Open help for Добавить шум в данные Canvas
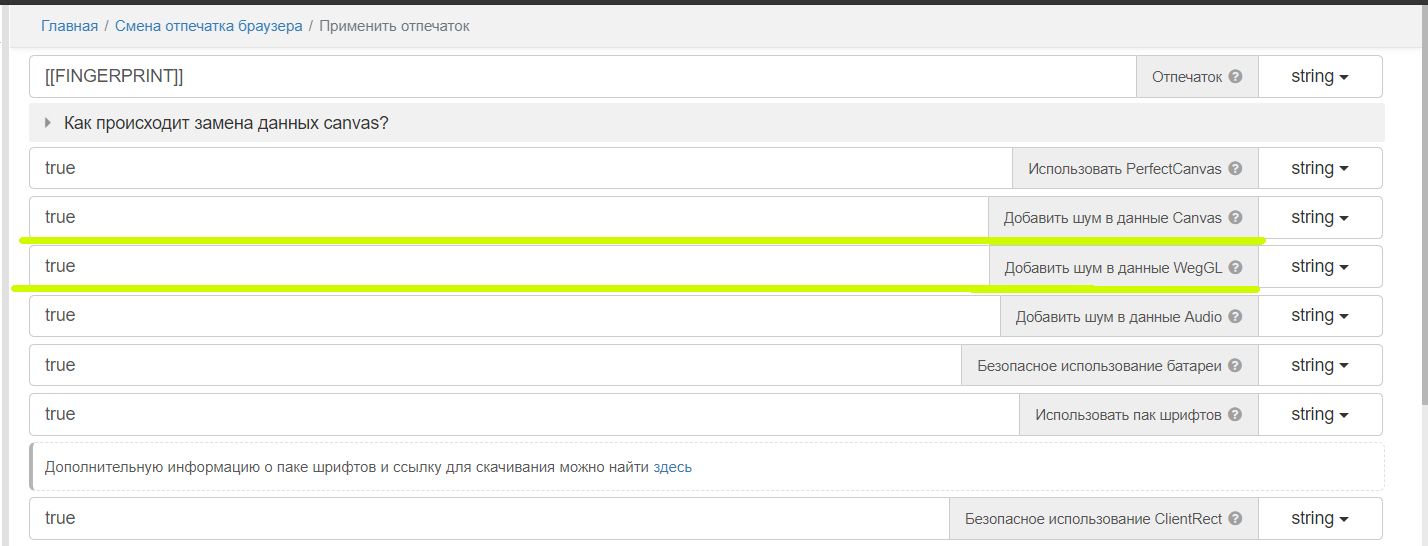1428x546 pixels. (x=1235, y=218)
